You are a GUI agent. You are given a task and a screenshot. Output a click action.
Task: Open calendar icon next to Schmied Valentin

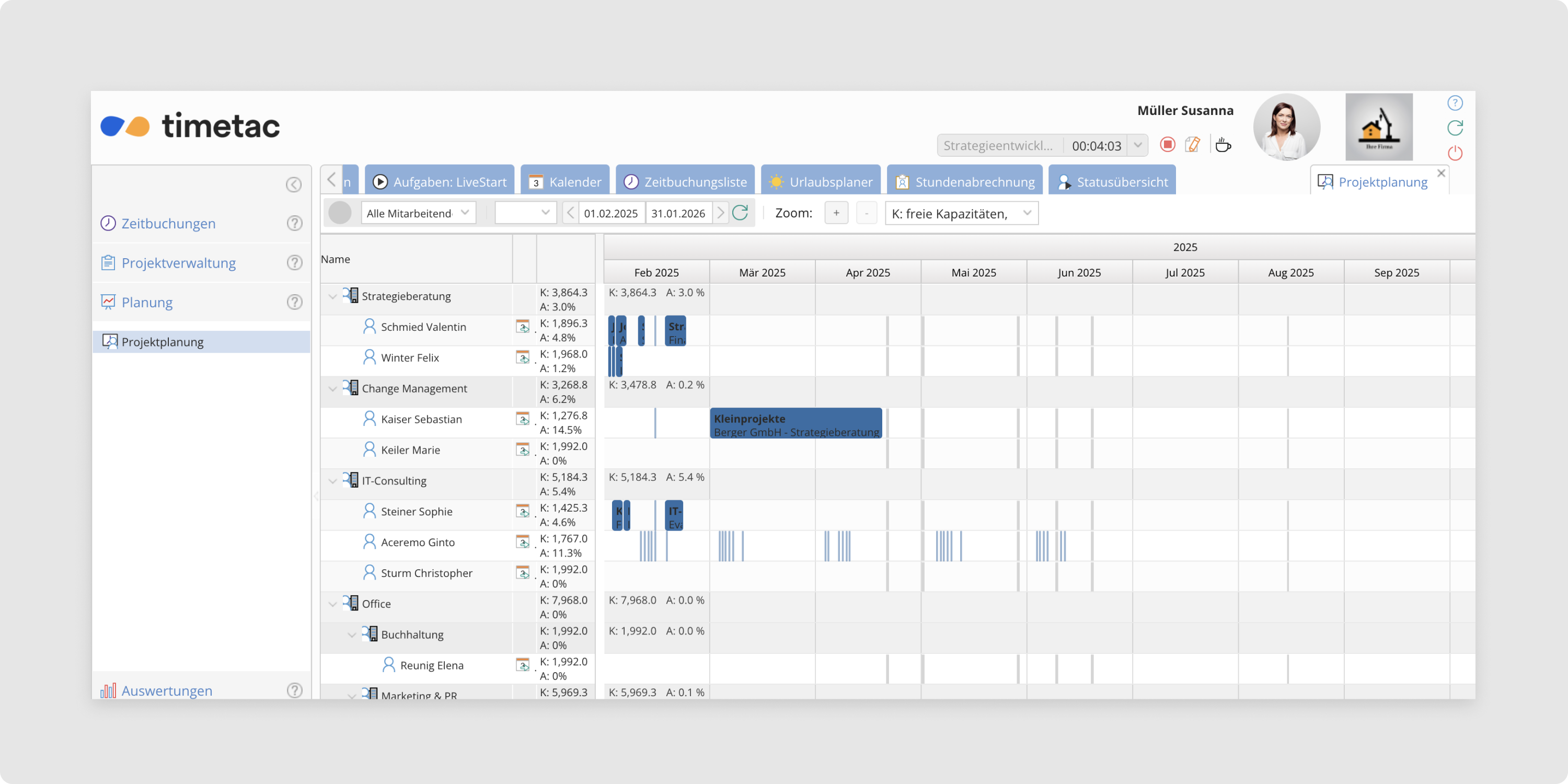522,327
